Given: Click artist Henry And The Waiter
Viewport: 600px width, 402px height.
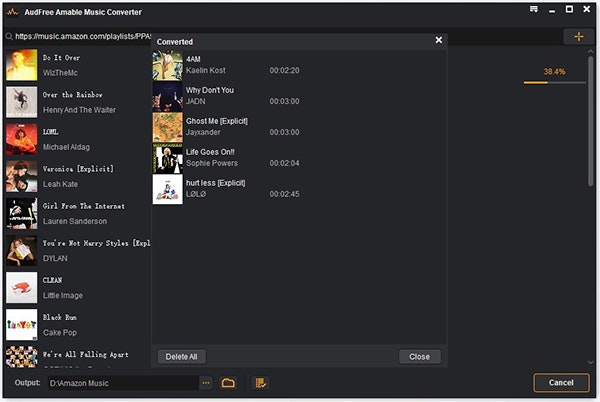Looking at the screenshot, I should pyautogui.click(x=79, y=110).
